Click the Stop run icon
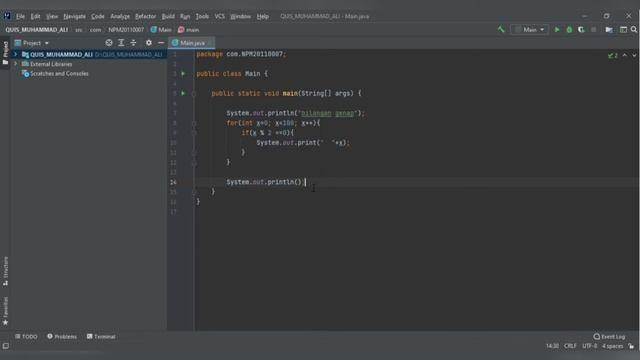 pyautogui.click(x=593, y=29)
